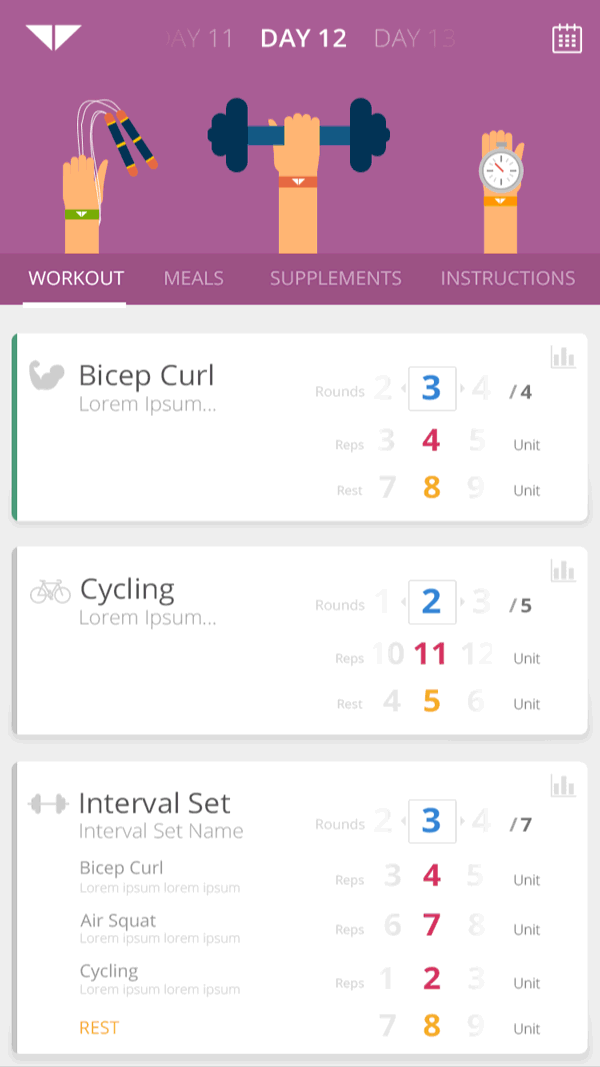Set Bicep Curl rounds to 4

[479, 389]
